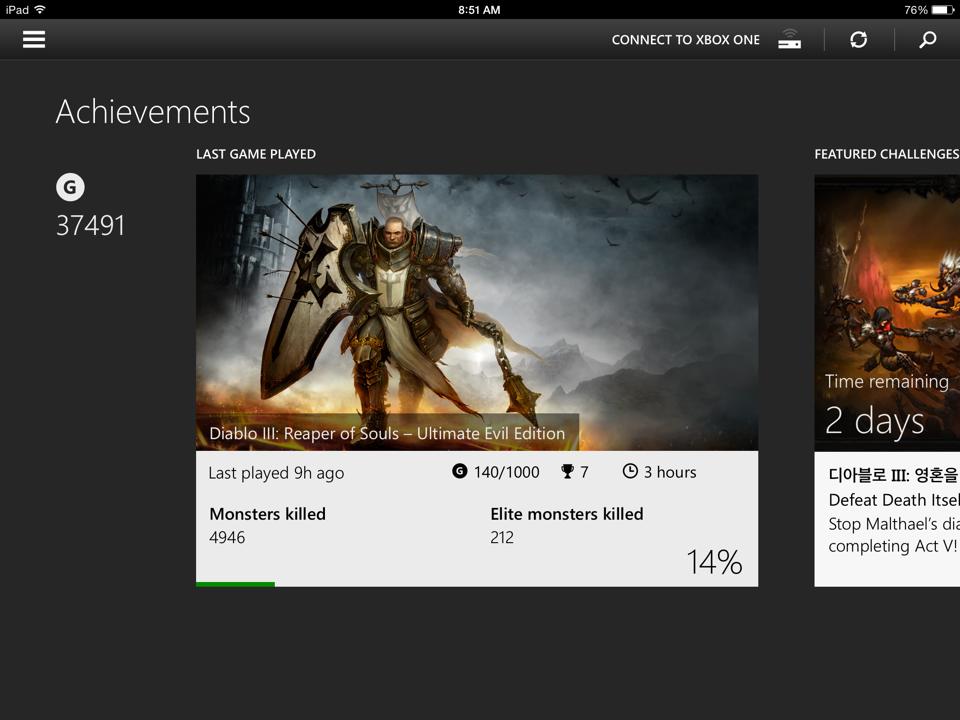The width and height of the screenshot is (960, 720).
Task: Click the Connect to Xbox One label
Action: click(x=685, y=40)
